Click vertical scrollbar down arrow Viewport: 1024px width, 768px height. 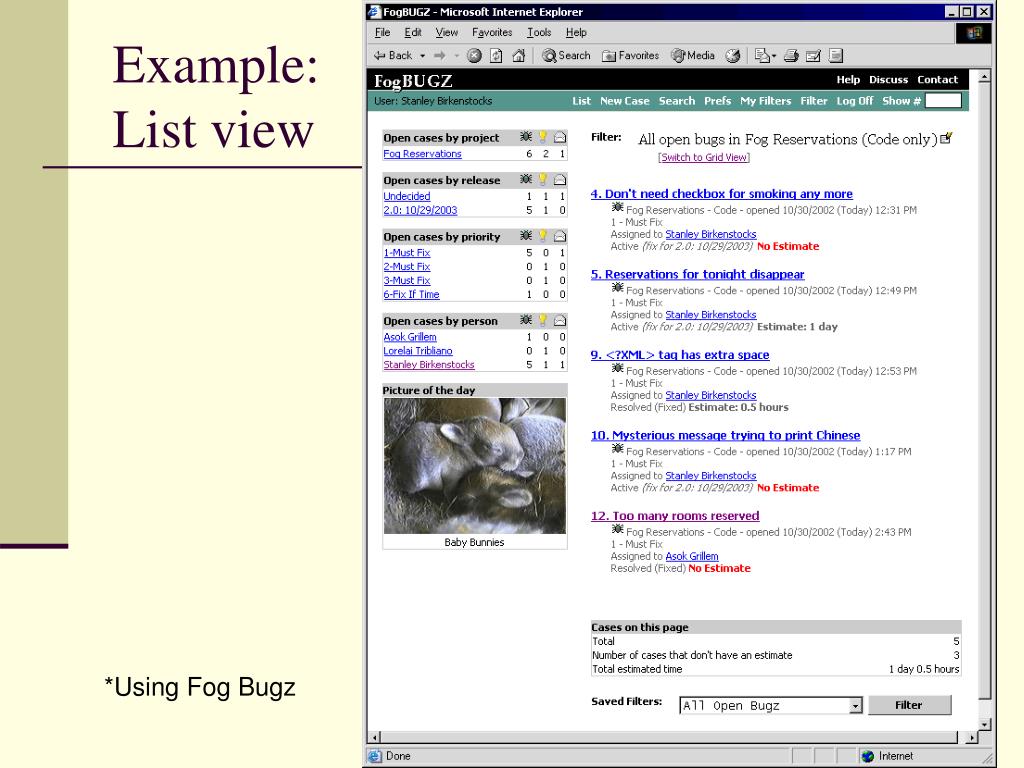[984, 724]
